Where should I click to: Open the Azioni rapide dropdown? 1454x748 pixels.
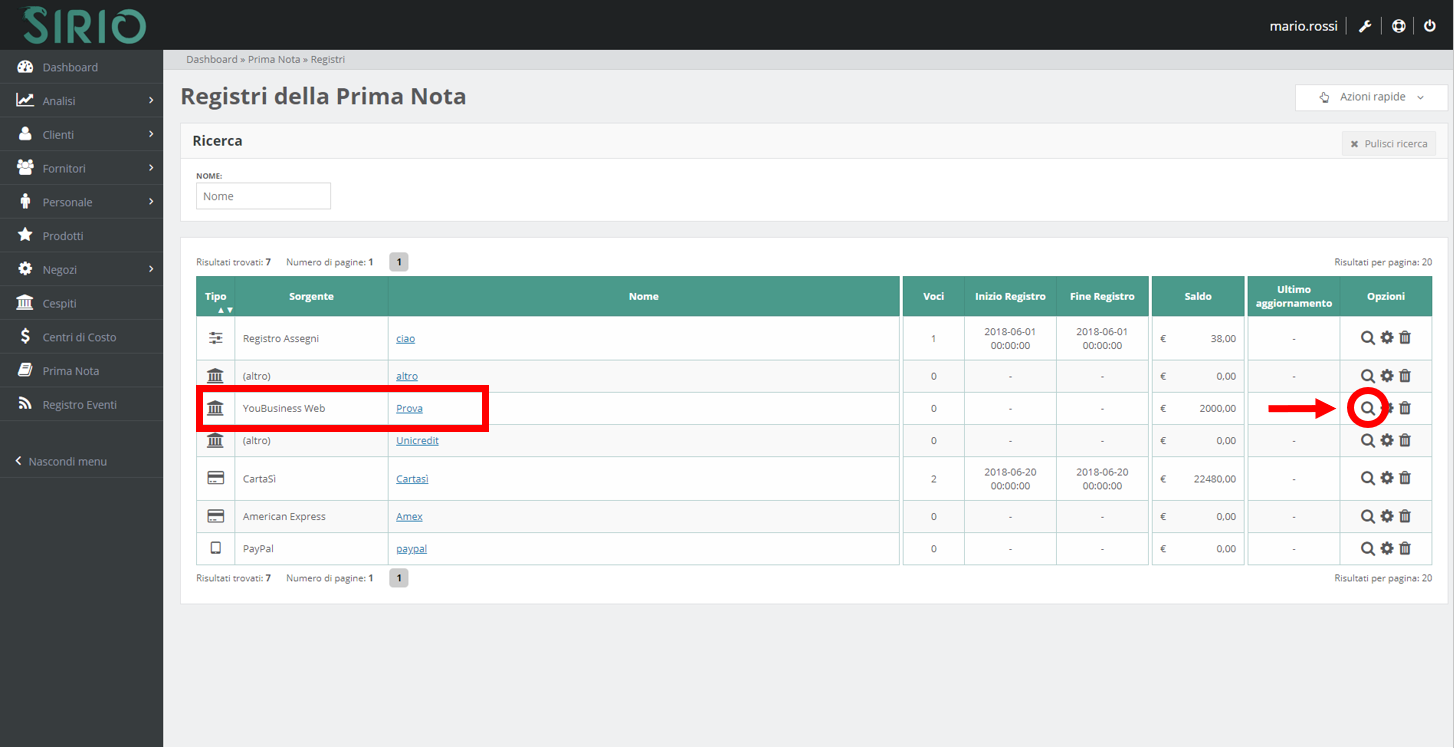tap(1372, 97)
